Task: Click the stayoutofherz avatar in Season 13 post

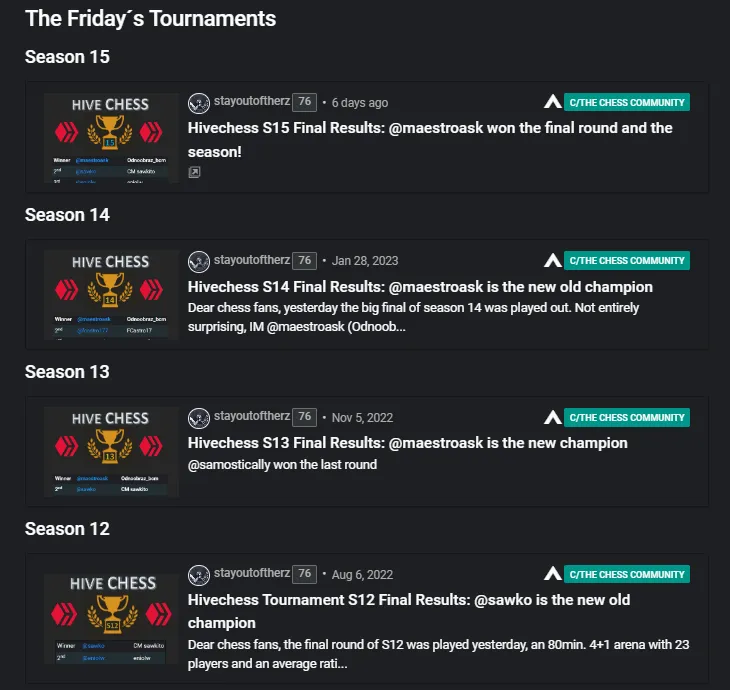Action: (199, 417)
